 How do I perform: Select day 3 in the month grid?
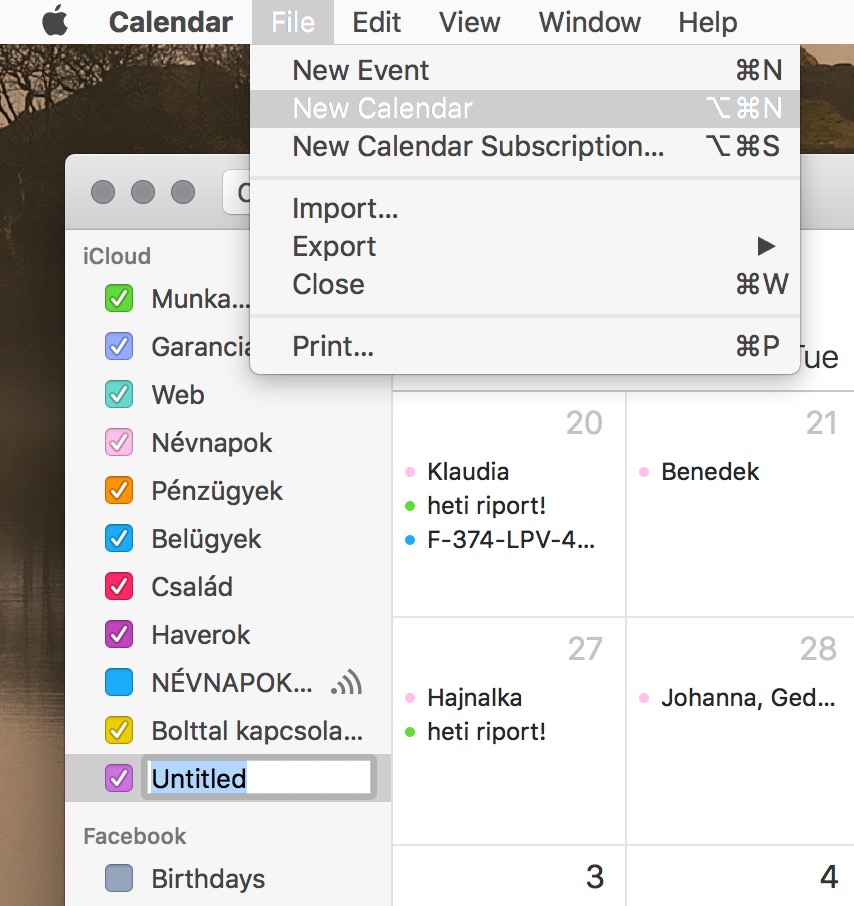click(595, 877)
